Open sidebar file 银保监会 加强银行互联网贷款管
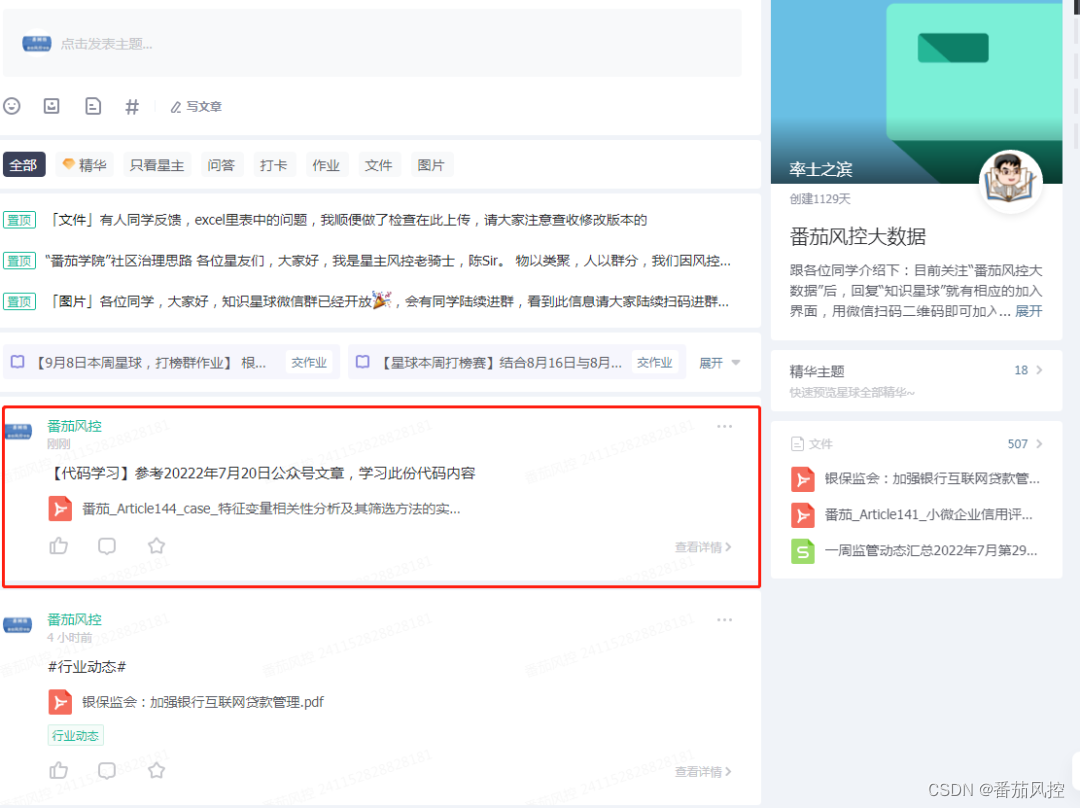 click(932, 478)
